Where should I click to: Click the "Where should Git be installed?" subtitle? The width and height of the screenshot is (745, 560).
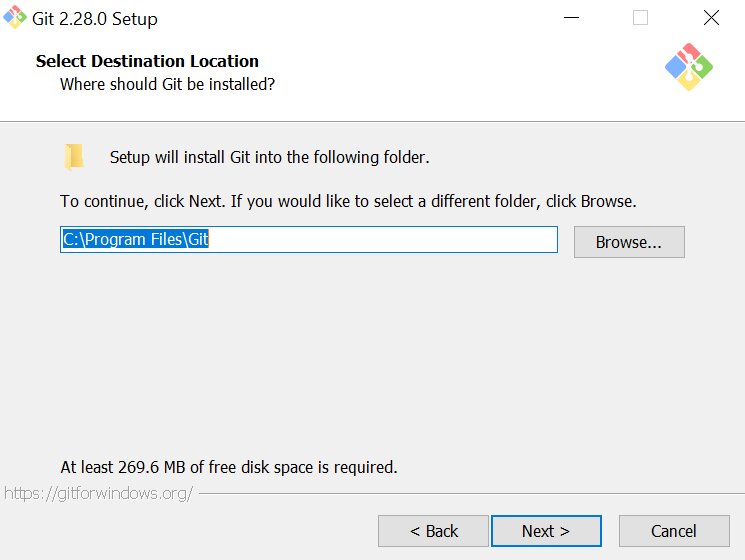167,84
